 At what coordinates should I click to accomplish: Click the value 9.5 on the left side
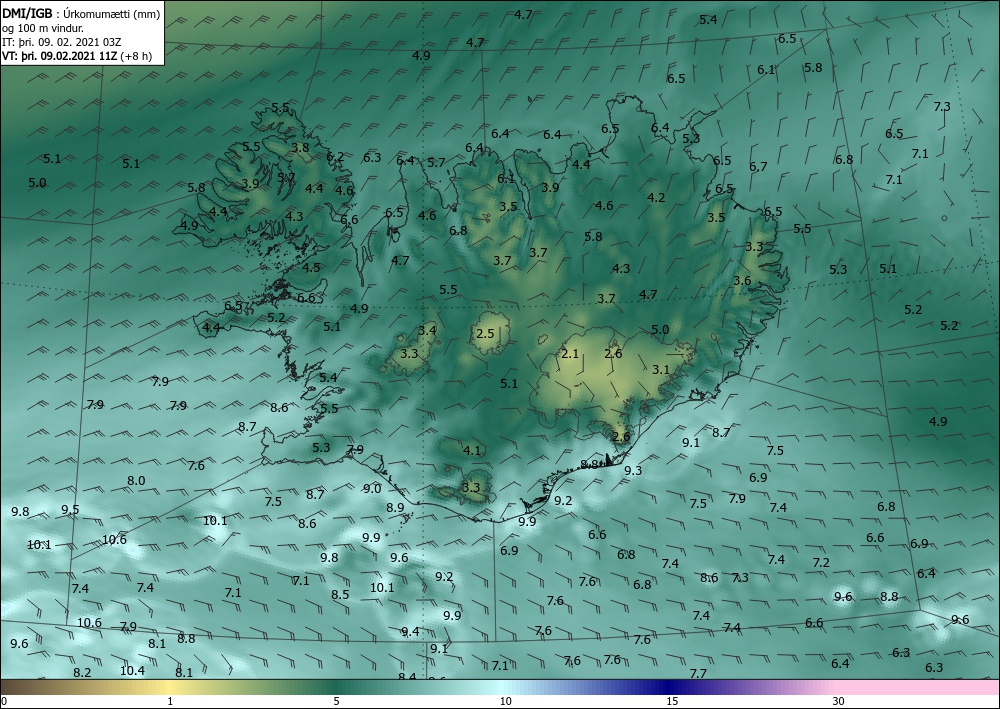pyautogui.click(x=70, y=509)
